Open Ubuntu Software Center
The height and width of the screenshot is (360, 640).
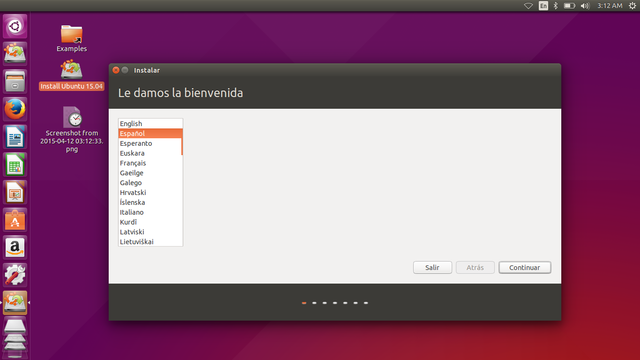coord(15,220)
